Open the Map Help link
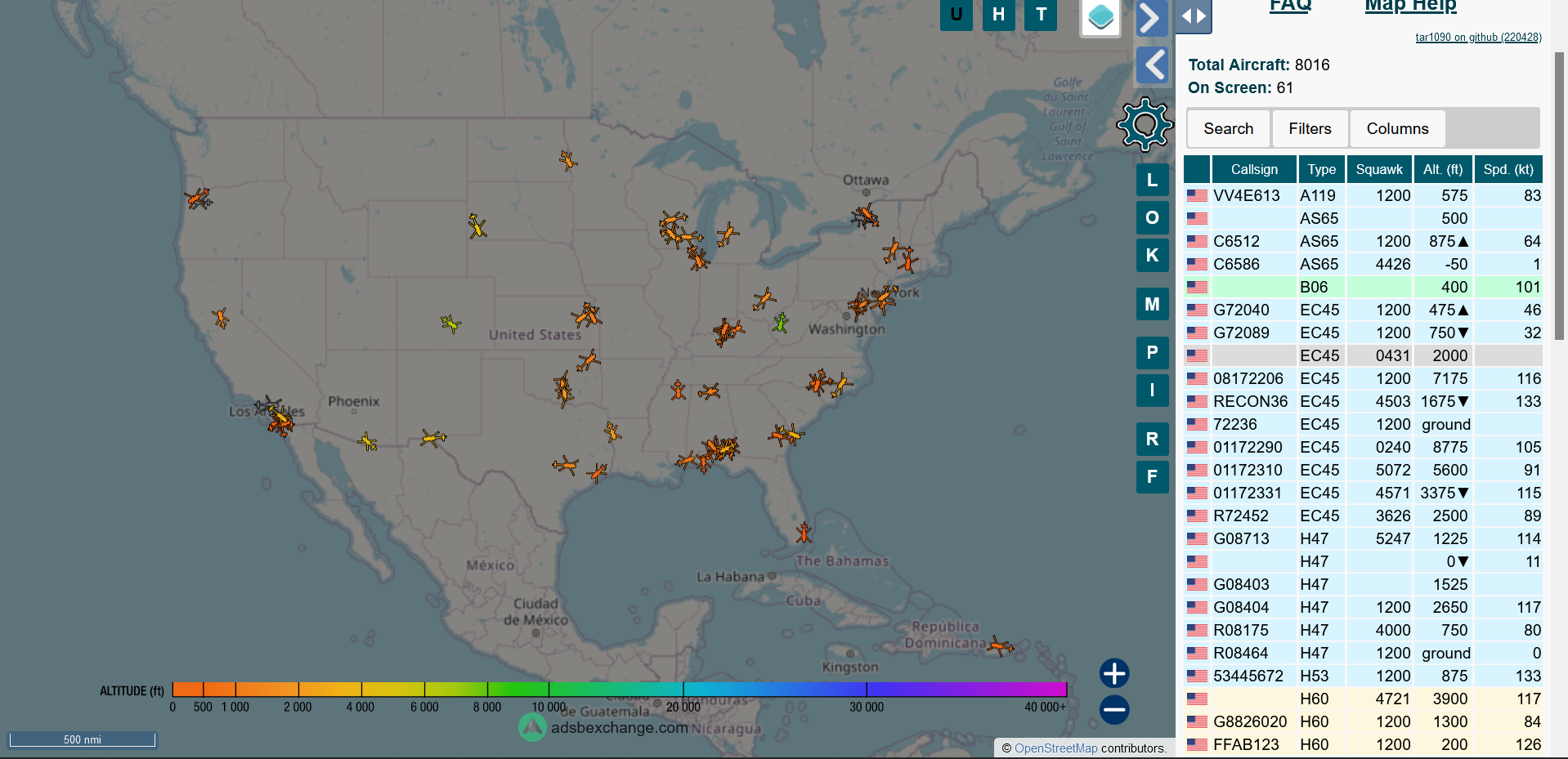The width and height of the screenshot is (1568, 759). [1410, 6]
